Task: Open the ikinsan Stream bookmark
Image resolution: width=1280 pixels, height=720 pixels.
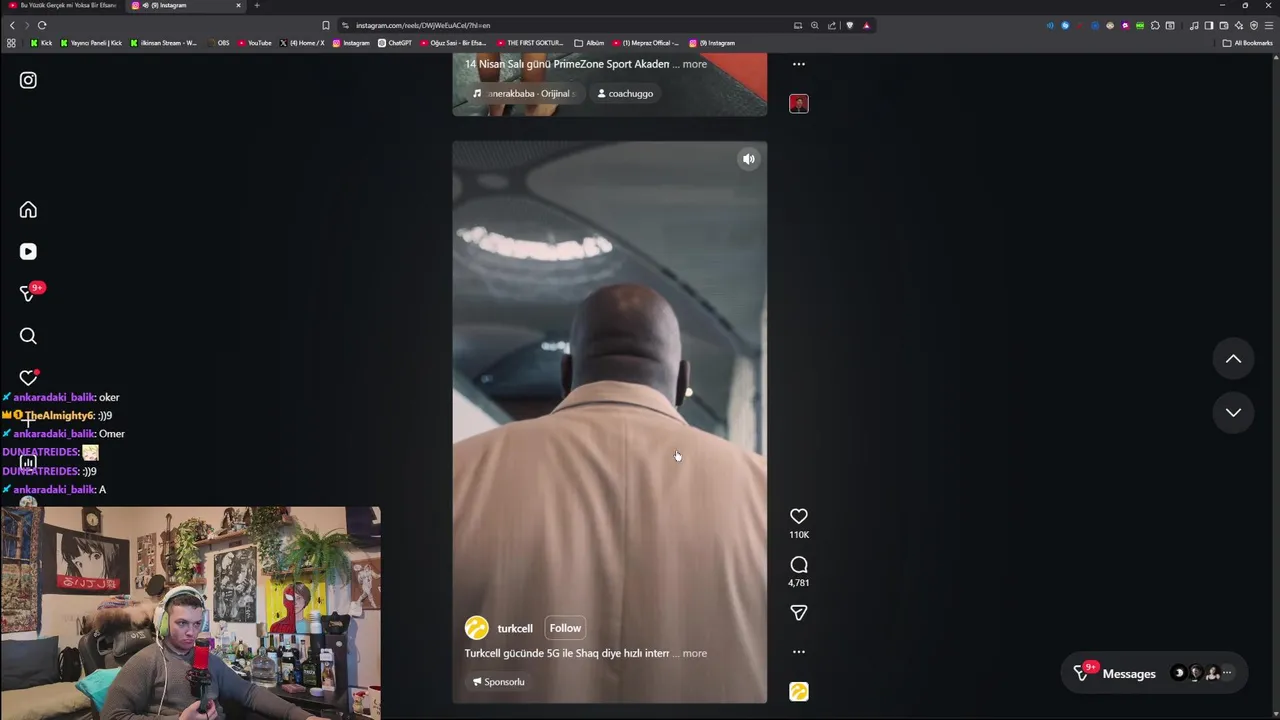Action: click(x=164, y=43)
